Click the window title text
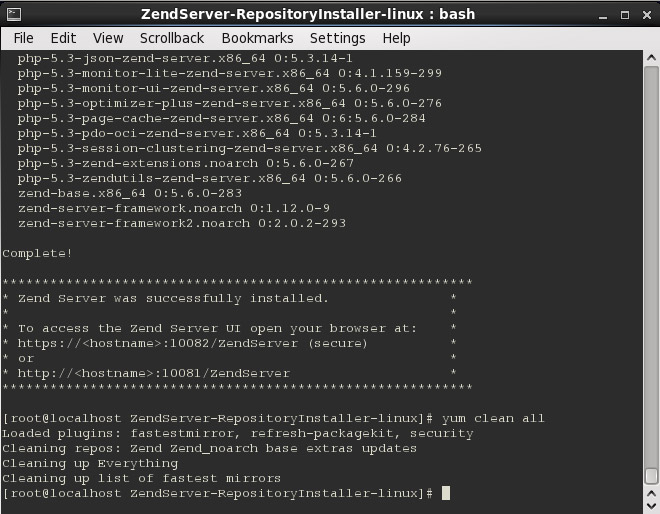Screen dimensions: 660x514 (x=308, y=14)
